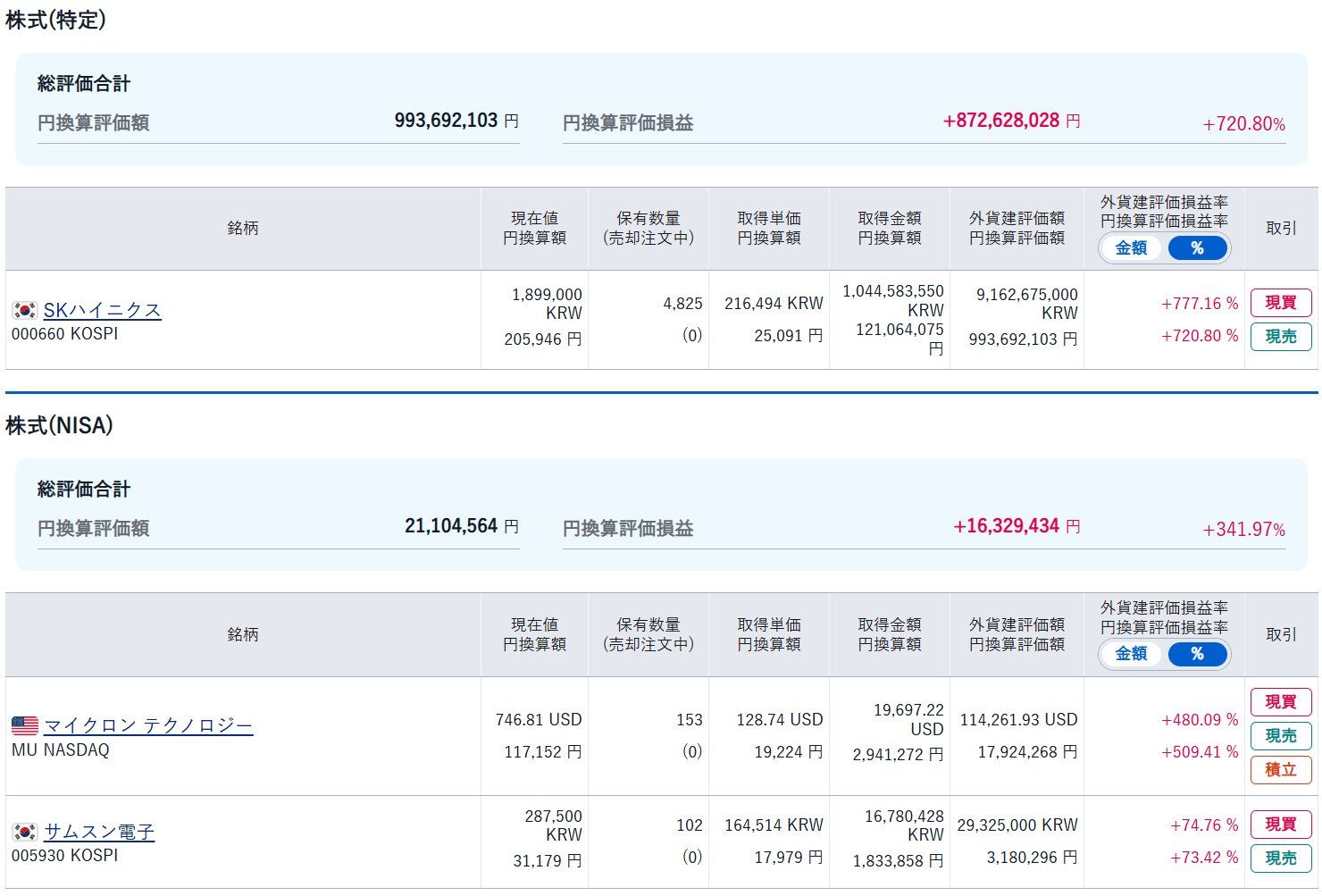
Task: Switch 株式(特定) table toggle to 金額
Action: pyautogui.click(x=1131, y=248)
